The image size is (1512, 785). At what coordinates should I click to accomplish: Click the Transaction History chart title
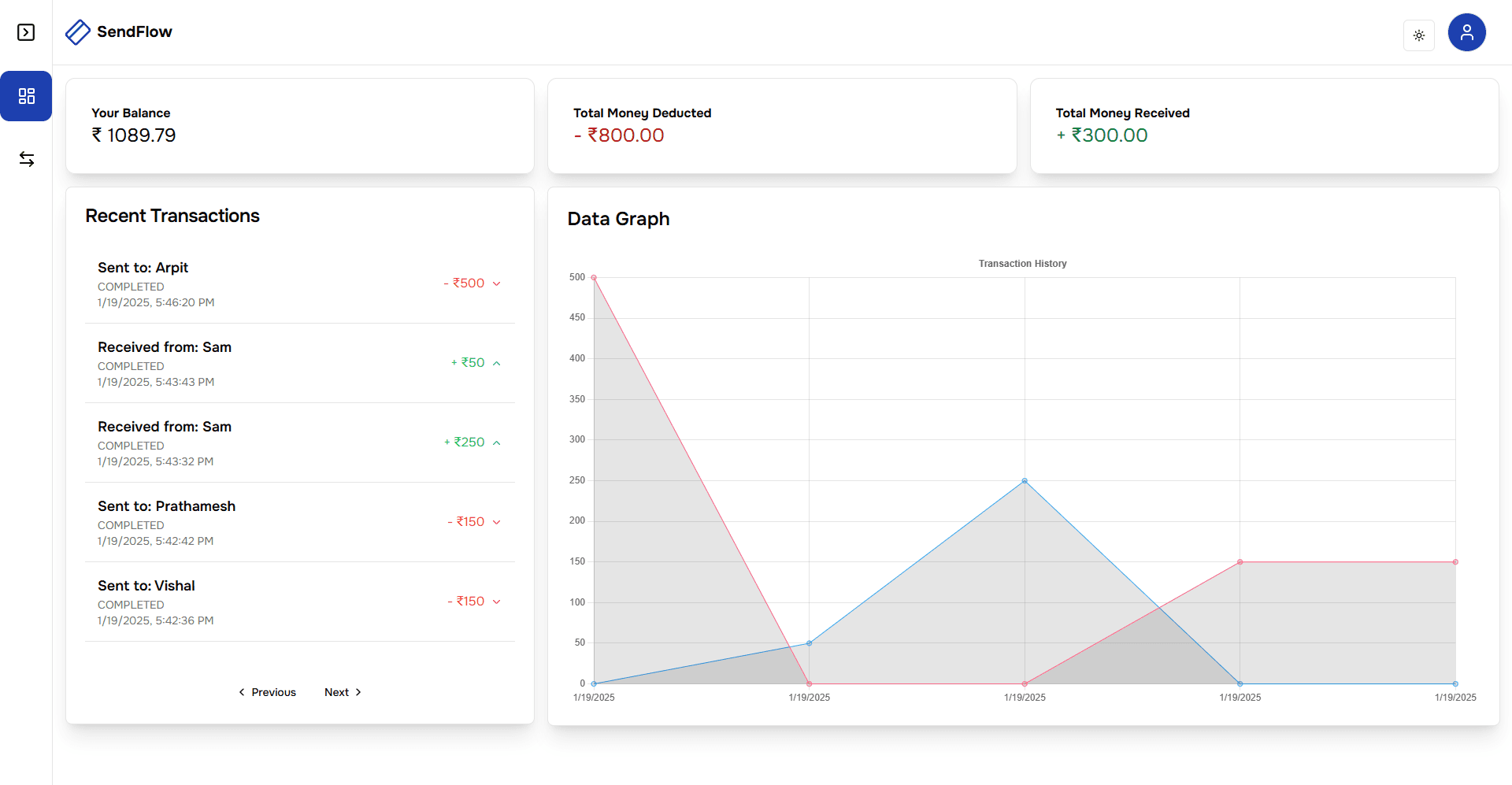coord(1022,264)
